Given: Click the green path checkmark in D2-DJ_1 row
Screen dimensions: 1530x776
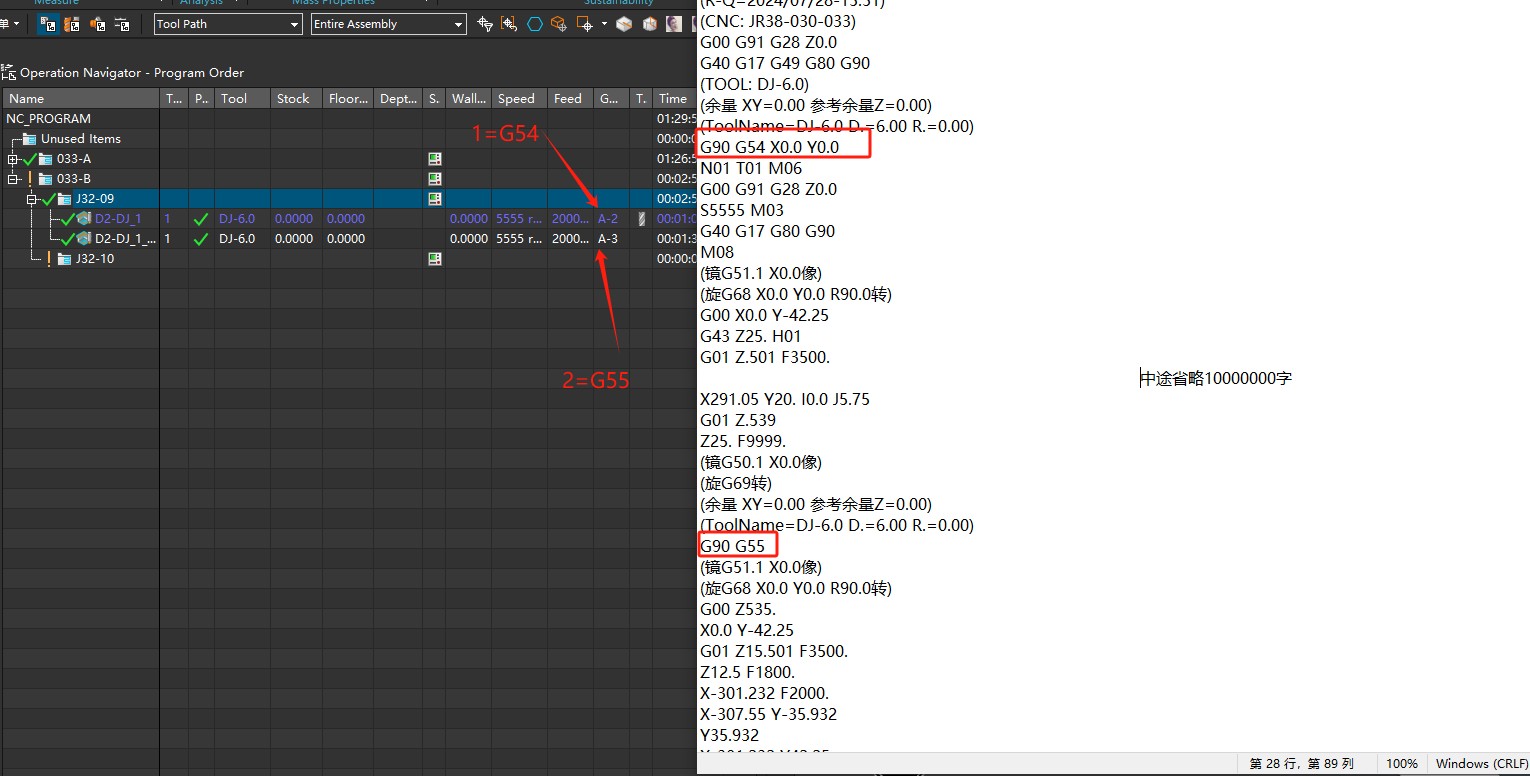Looking at the screenshot, I should click(201, 219).
